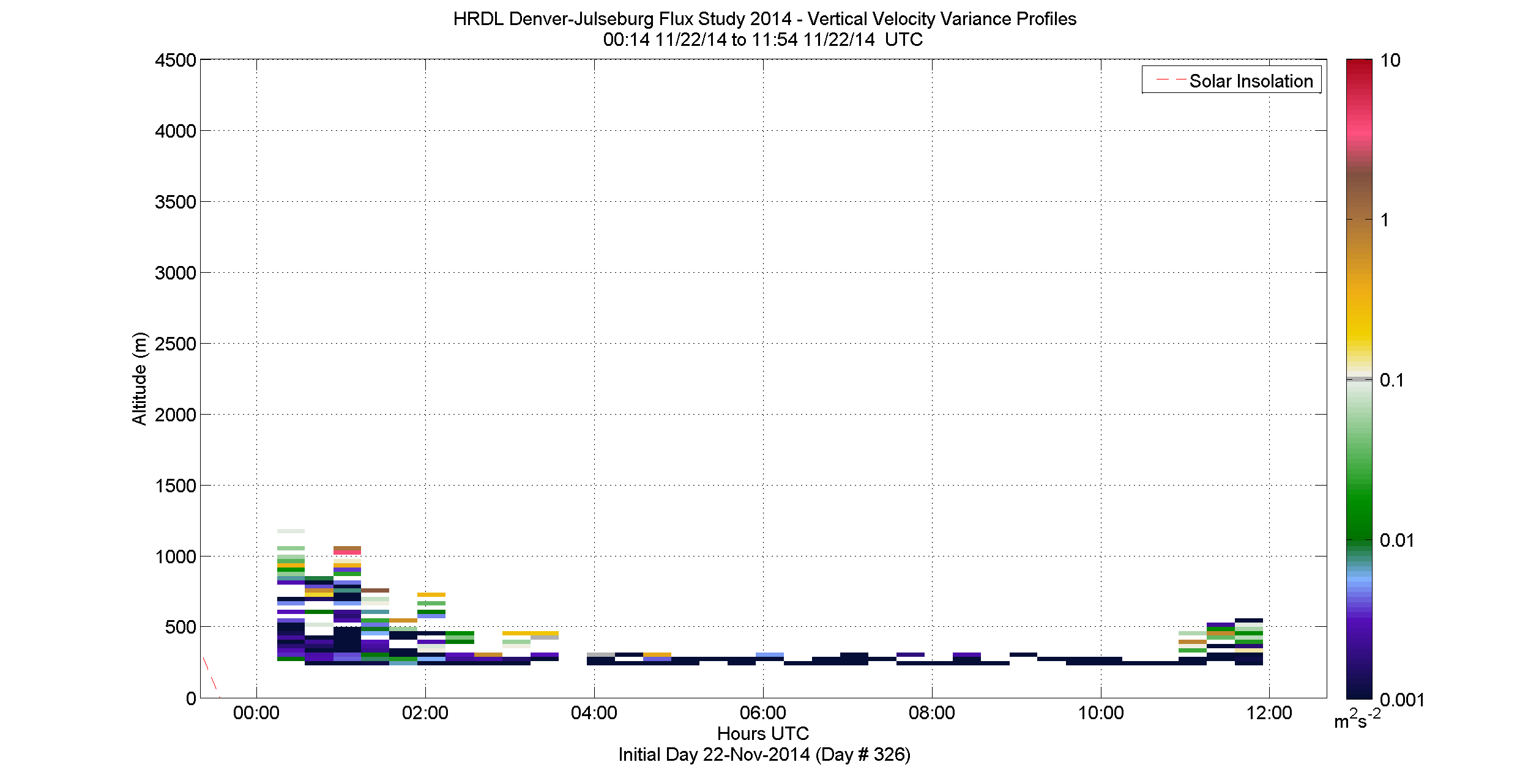
Task: Click the 'Hours UTC' x-axis label
Action: 763,733
